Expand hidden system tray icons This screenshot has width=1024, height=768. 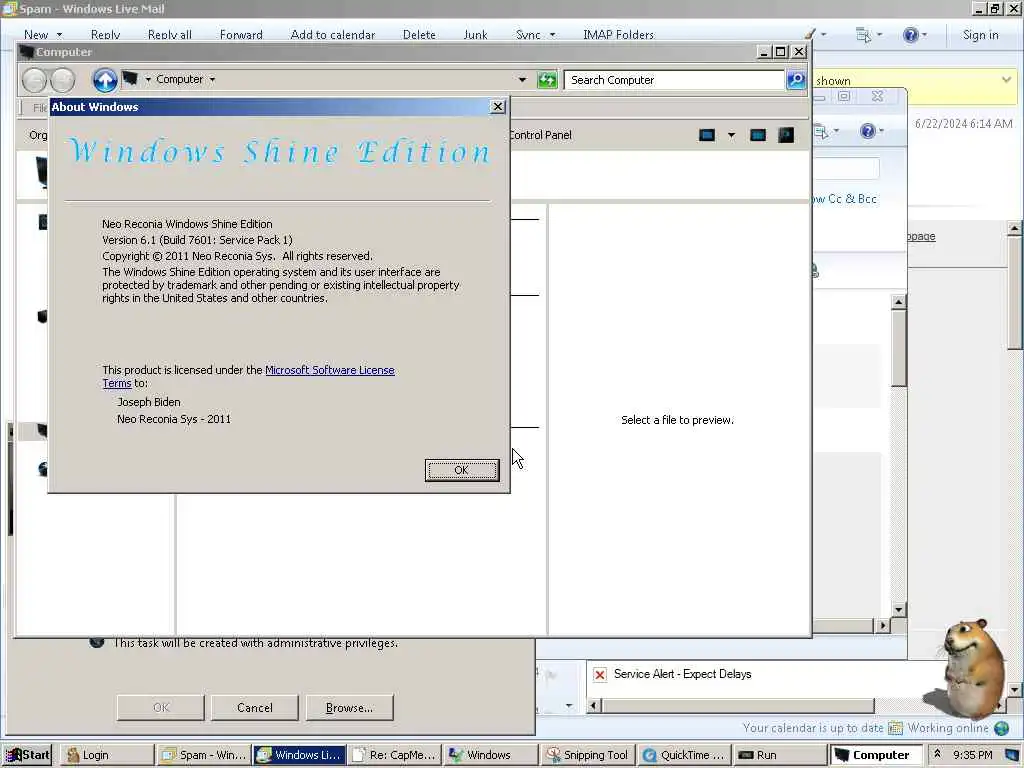[937, 754]
